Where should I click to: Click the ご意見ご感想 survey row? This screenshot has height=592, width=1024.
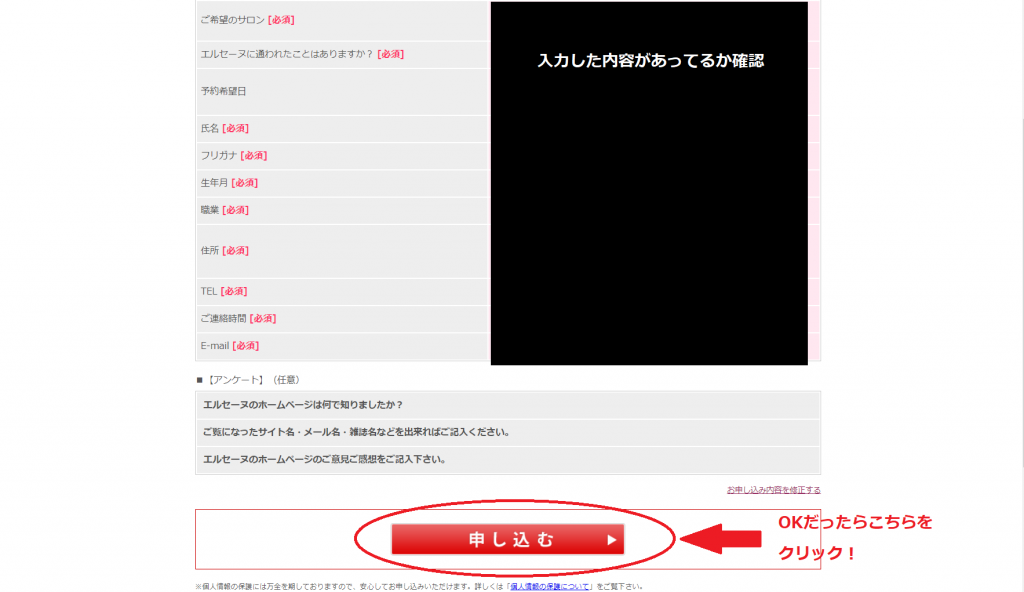coord(324,459)
